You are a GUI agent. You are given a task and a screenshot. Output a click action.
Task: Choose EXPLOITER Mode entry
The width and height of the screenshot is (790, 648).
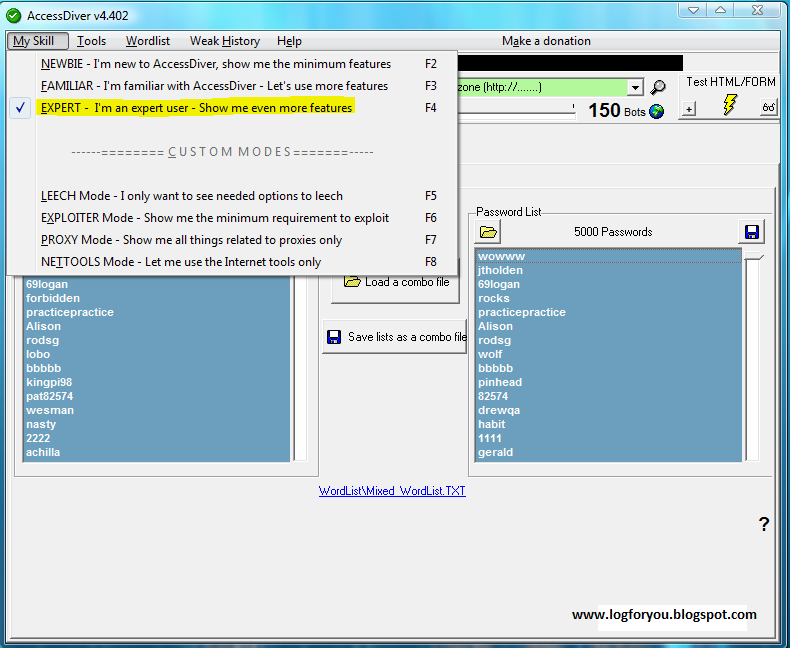click(232, 218)
